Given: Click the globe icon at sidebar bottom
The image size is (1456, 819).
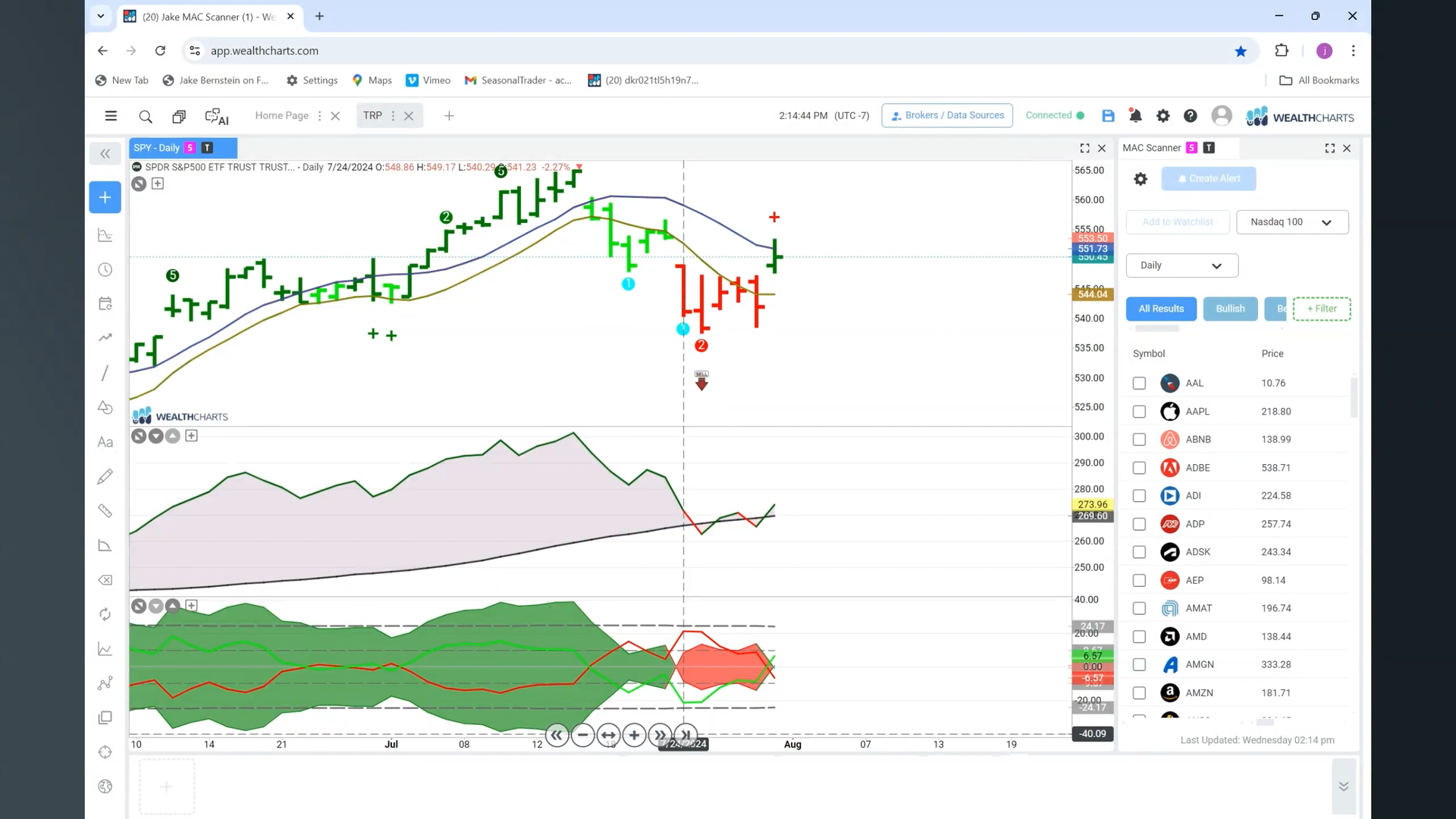Looking at the screenshot, I should click(105, 786).
